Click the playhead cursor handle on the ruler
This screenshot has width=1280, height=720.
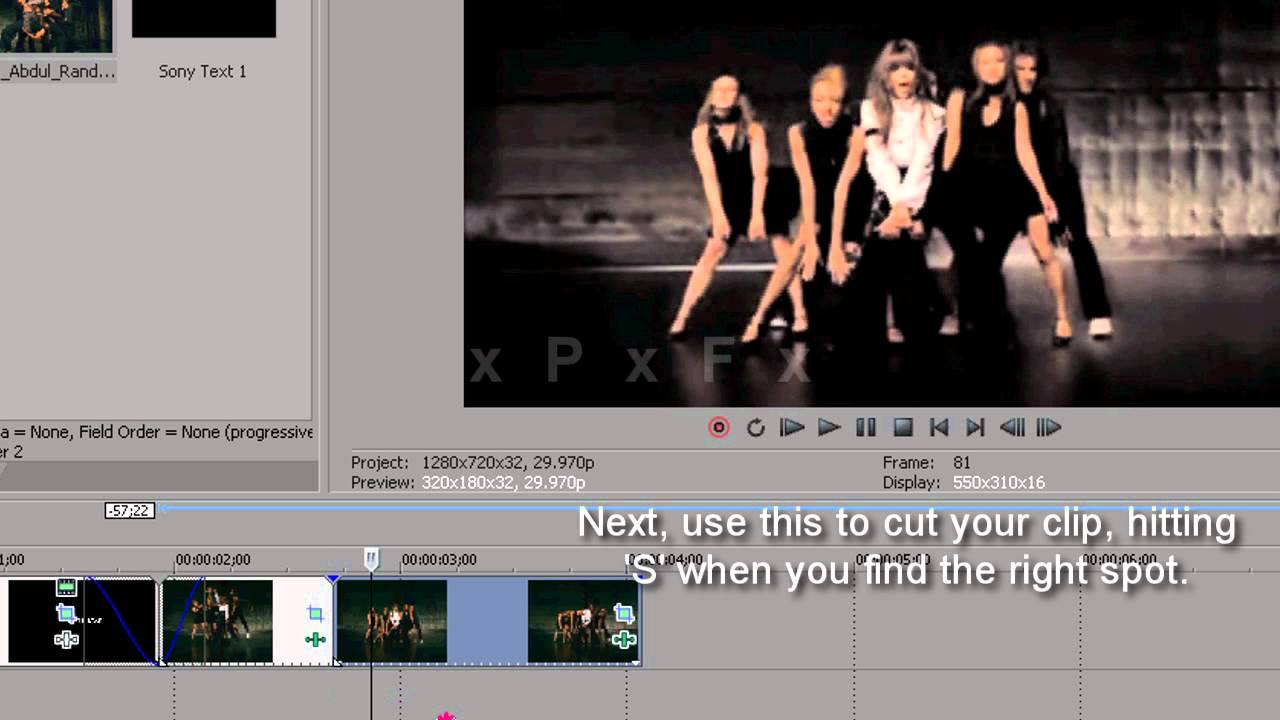pyautogui.click(x=371, y=559)
